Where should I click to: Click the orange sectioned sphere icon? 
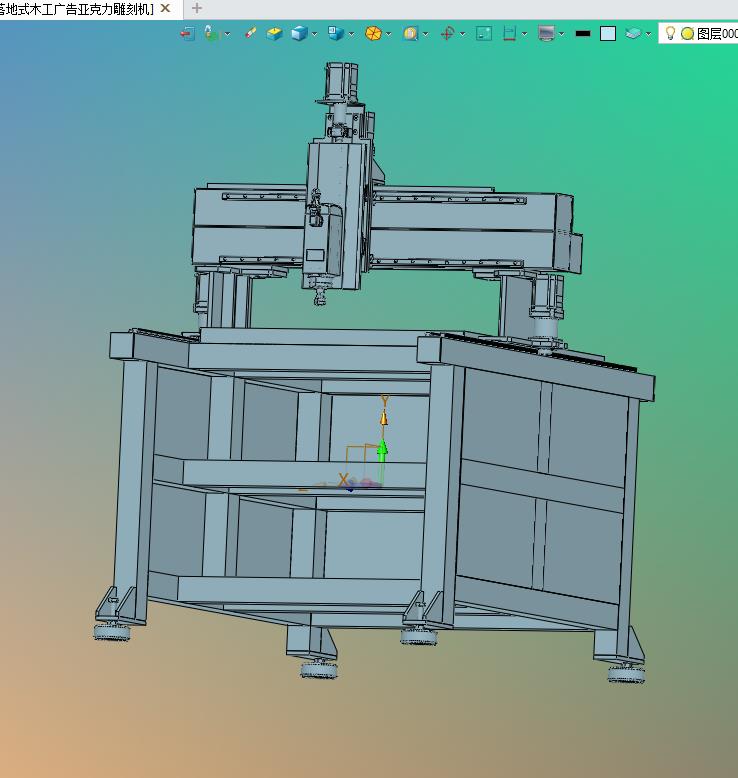(x=373, y=33)
